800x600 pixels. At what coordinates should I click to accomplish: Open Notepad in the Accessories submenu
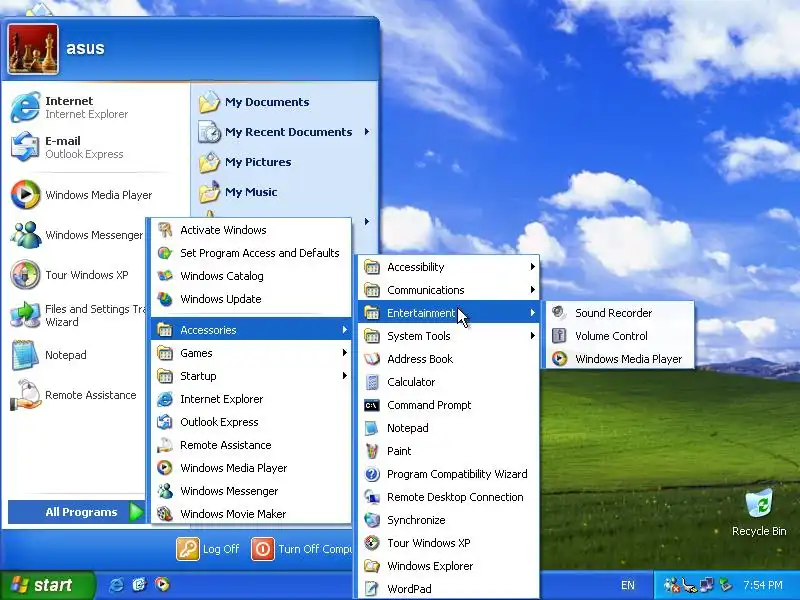pyautogui.click(x=448, y=428)
